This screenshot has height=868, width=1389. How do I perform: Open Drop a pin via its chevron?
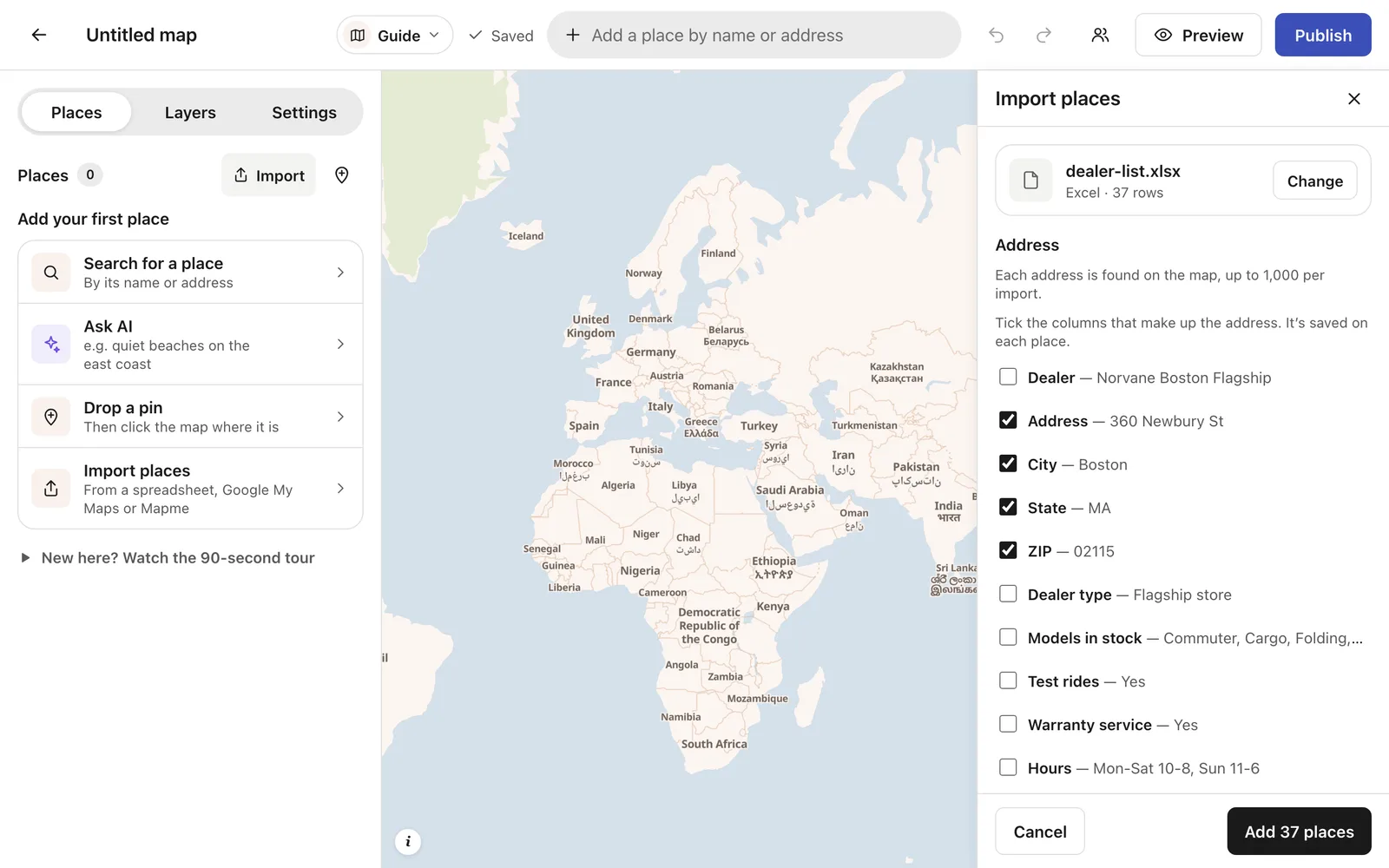click(x=340, y=417)
